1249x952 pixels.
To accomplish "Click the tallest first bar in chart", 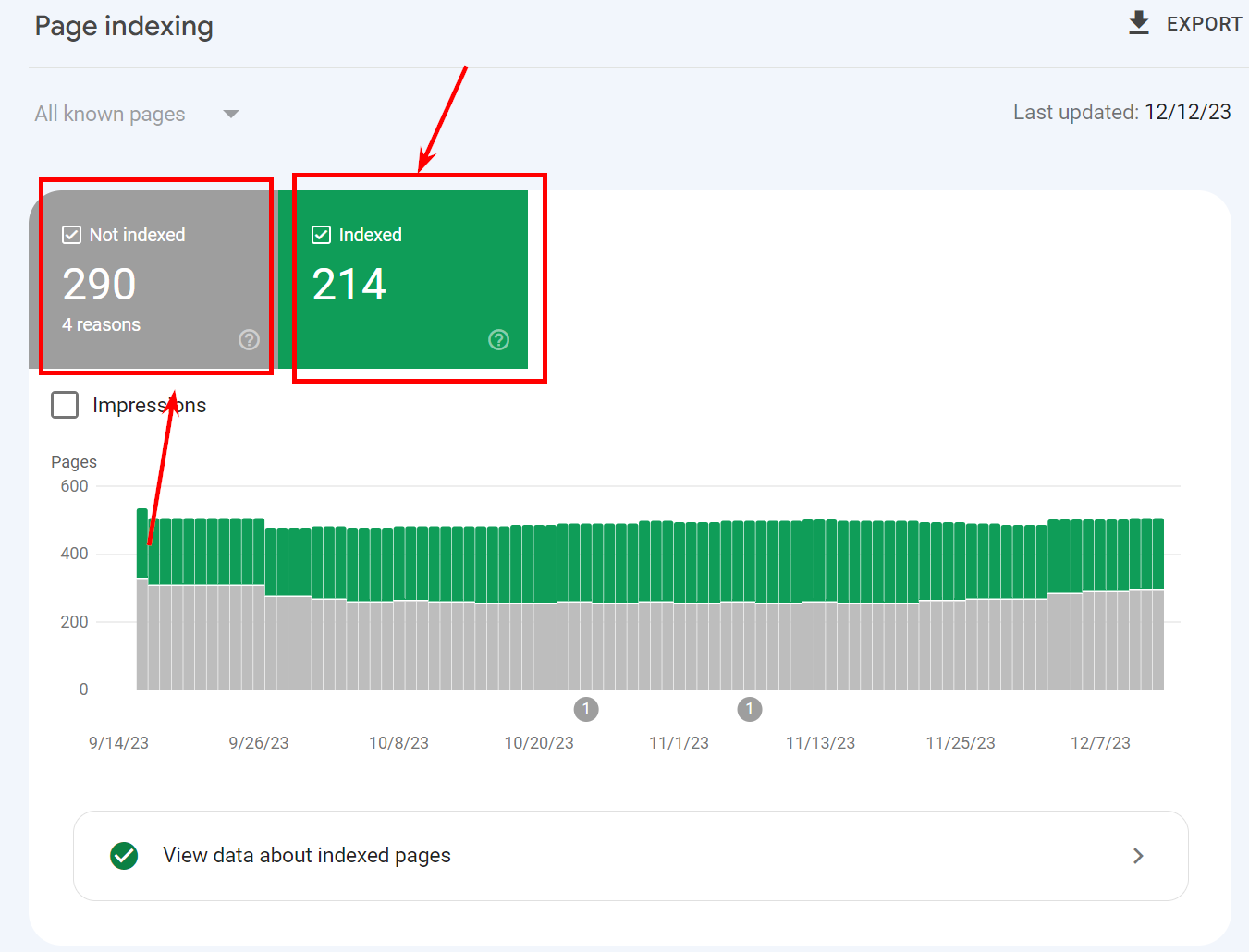I will tap(142, 601).
